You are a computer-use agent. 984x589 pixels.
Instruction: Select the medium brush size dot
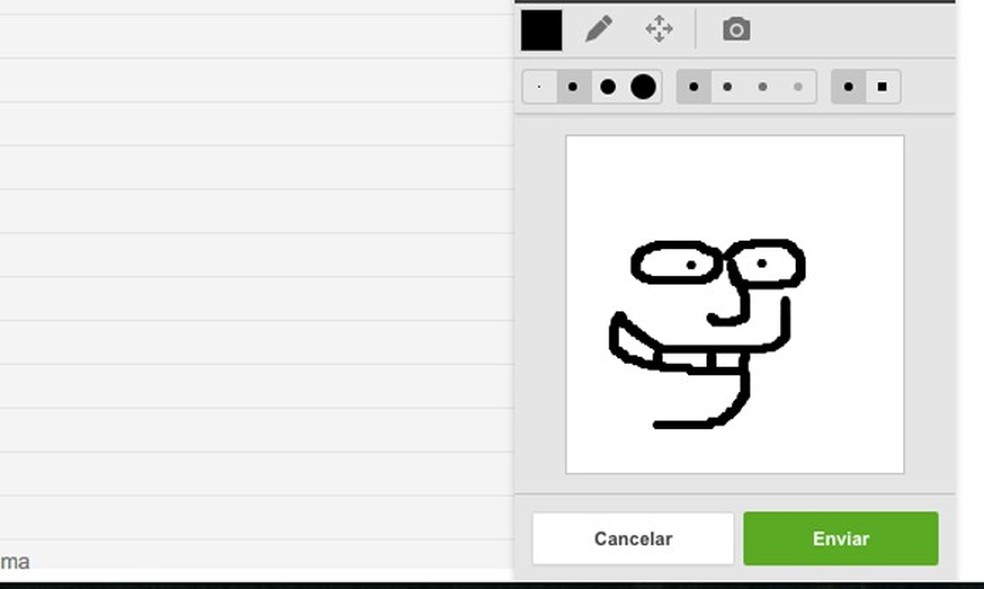point(605,87)
